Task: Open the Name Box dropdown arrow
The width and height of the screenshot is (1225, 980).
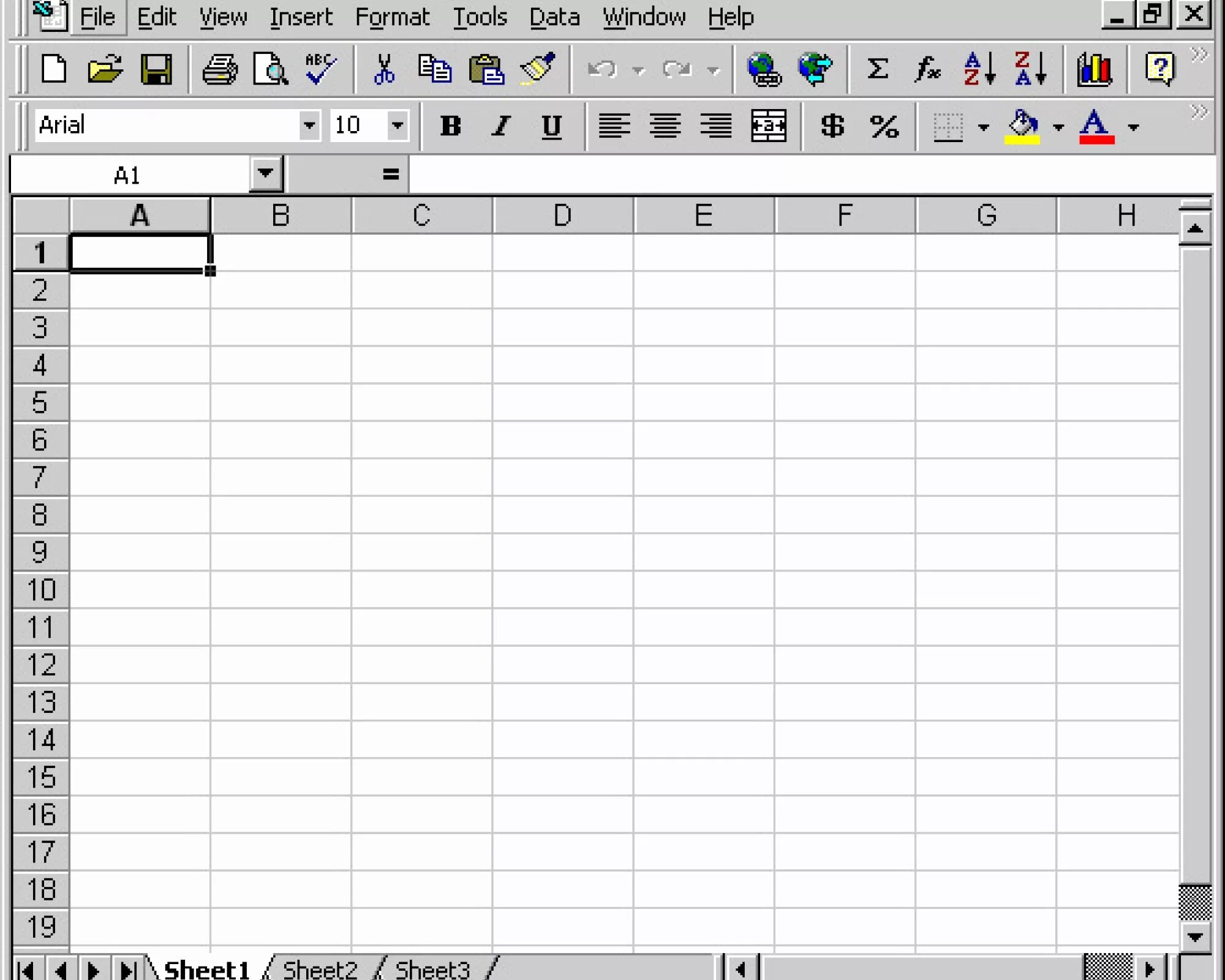Action: pos(265,174)
